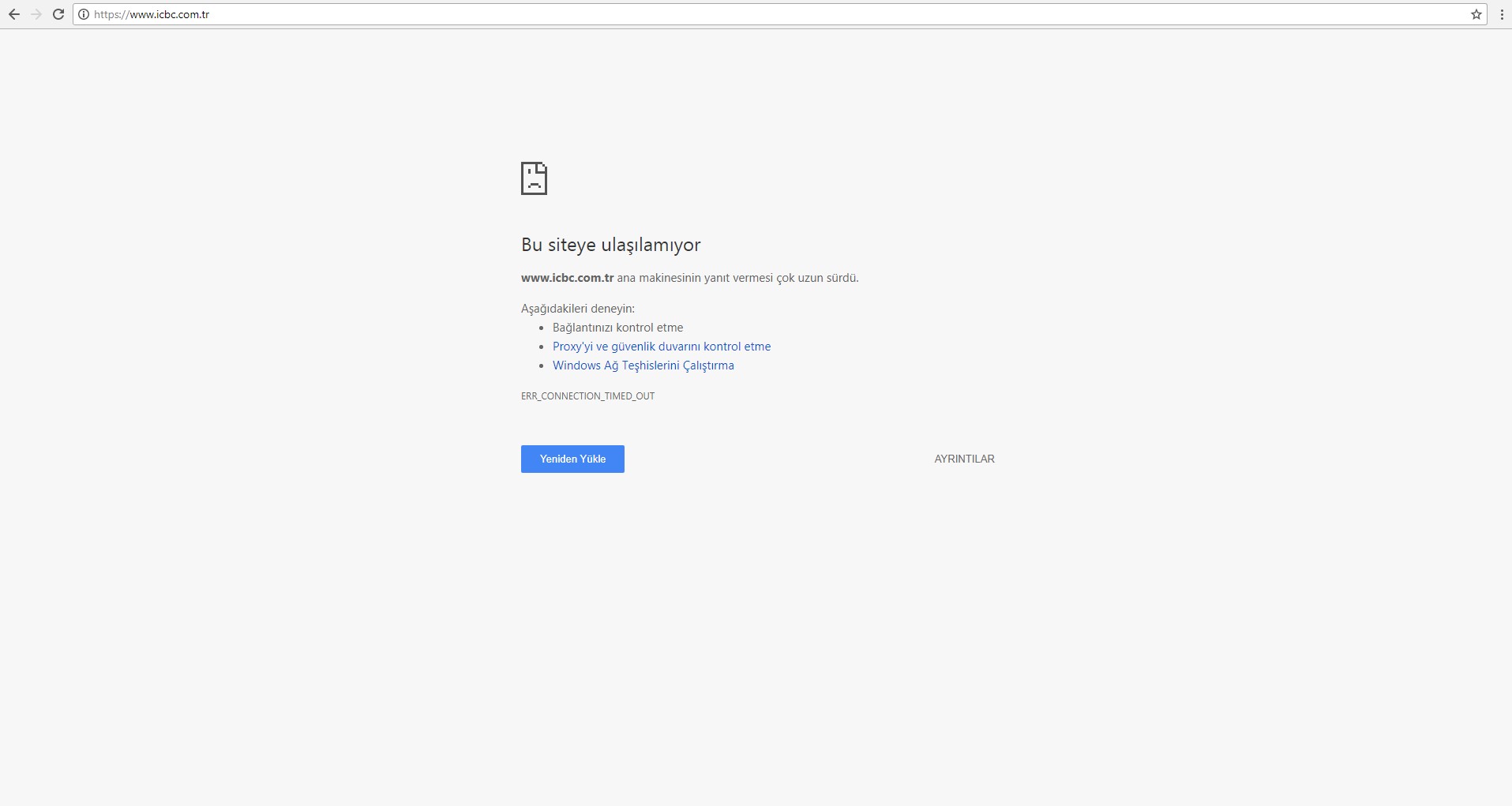Viewport: 1512px width, 806px height.
Task: Open the Chrome three-dot menu
Action: 1501,14
